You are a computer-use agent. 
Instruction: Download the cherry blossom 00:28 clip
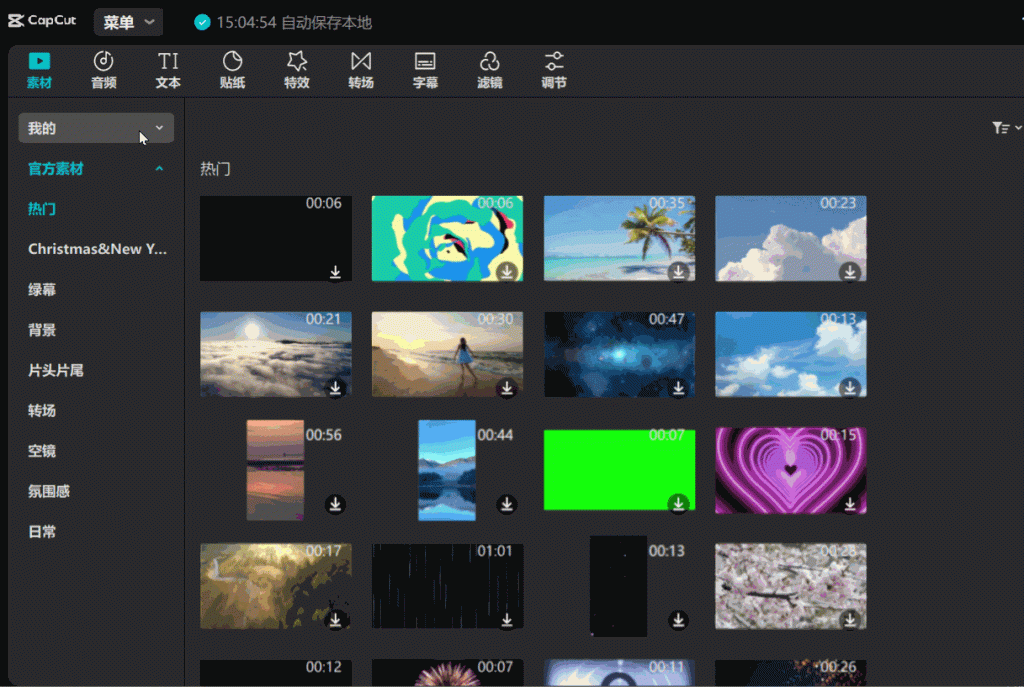[850, 620]
